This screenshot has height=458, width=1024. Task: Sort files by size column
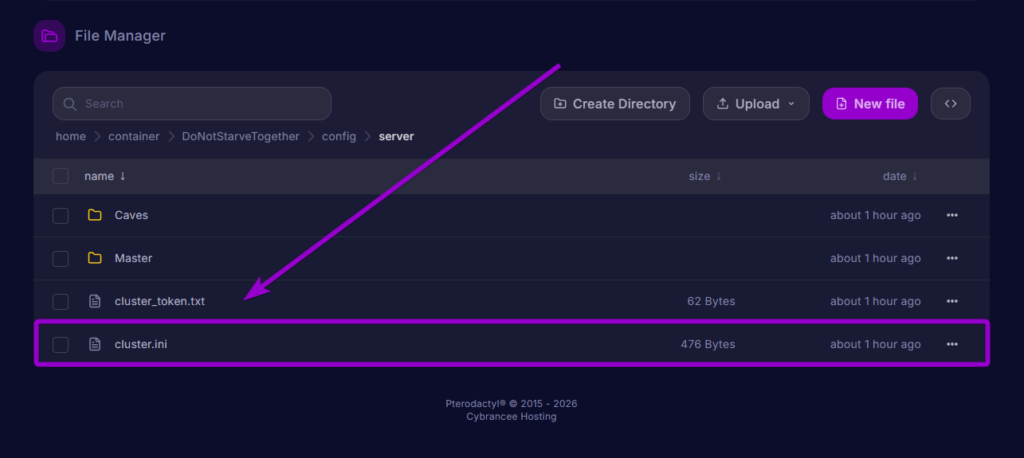705,176
